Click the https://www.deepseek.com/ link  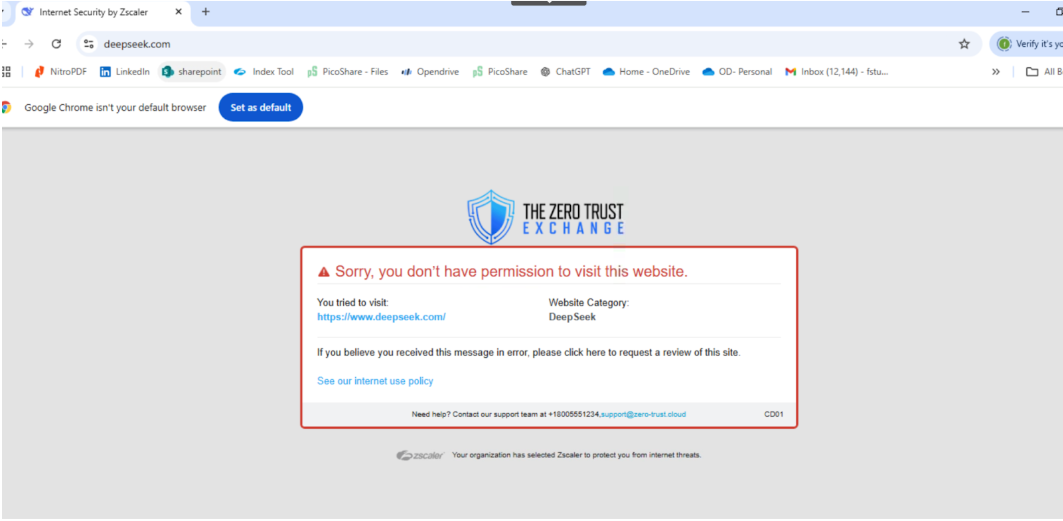point(381,316)
